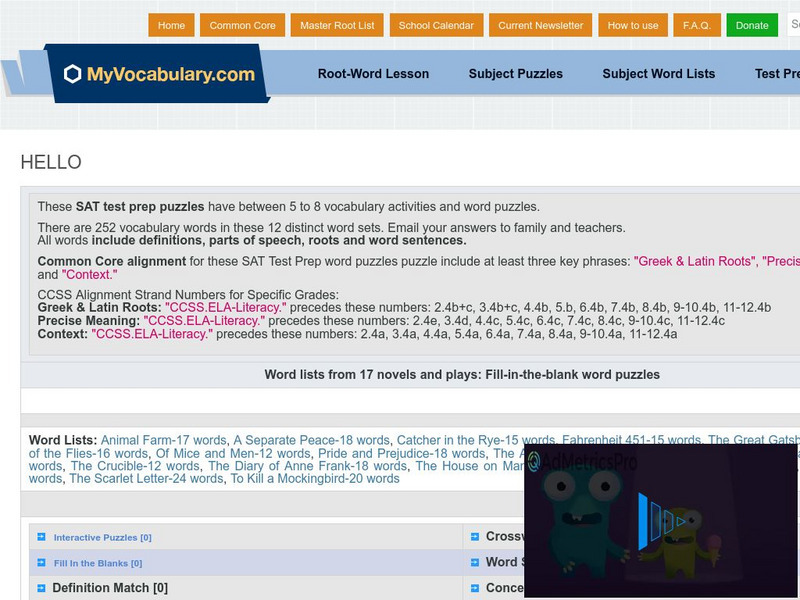Open the Master Root List
800x600 pixels.
tap(337, 26)
